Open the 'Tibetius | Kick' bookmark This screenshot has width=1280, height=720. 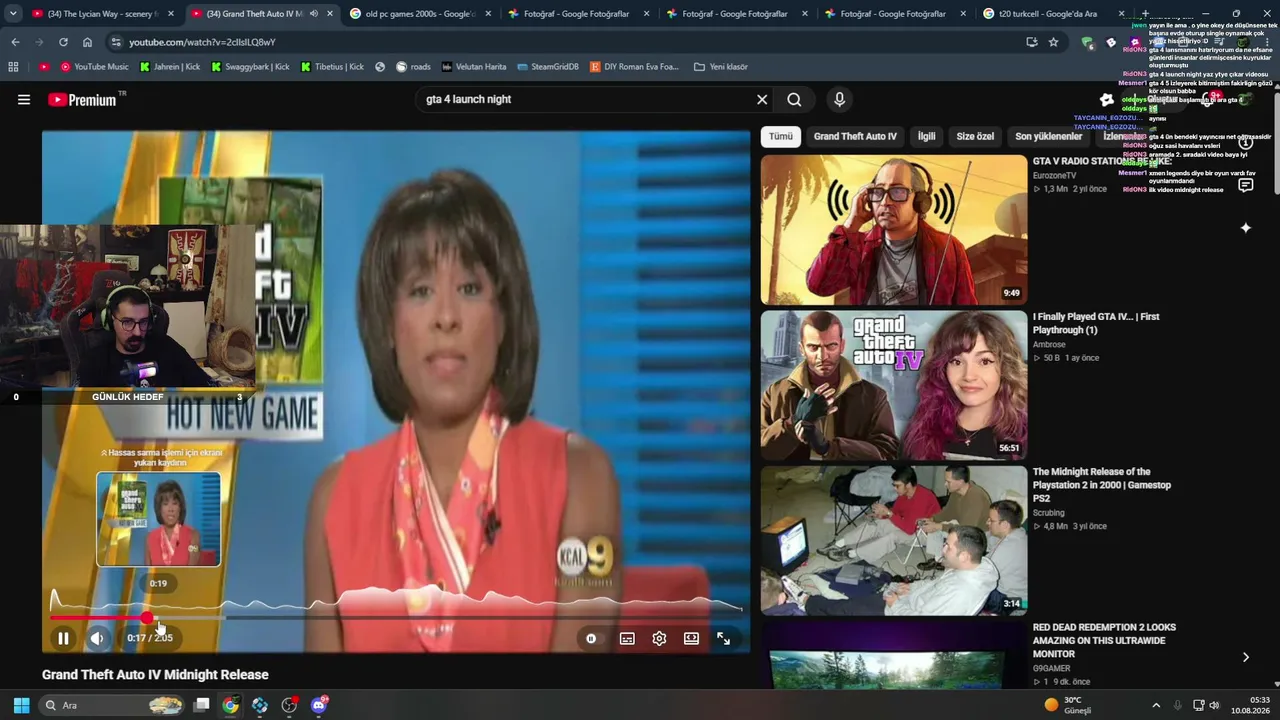pyautogui.click(x=332, y=67)
